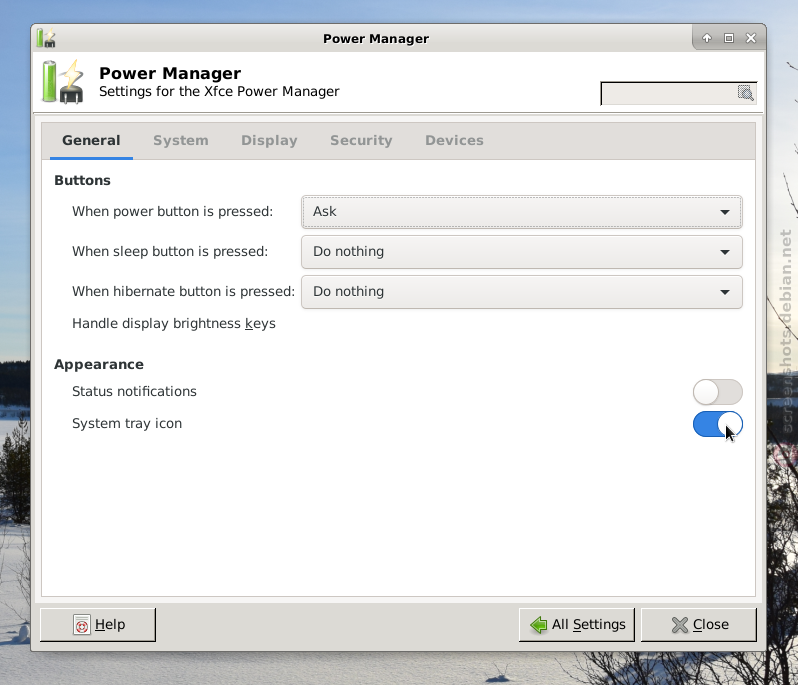Screen dimensions: 798x685
Task: Switch to the Display tab
Action: [269, 140]
